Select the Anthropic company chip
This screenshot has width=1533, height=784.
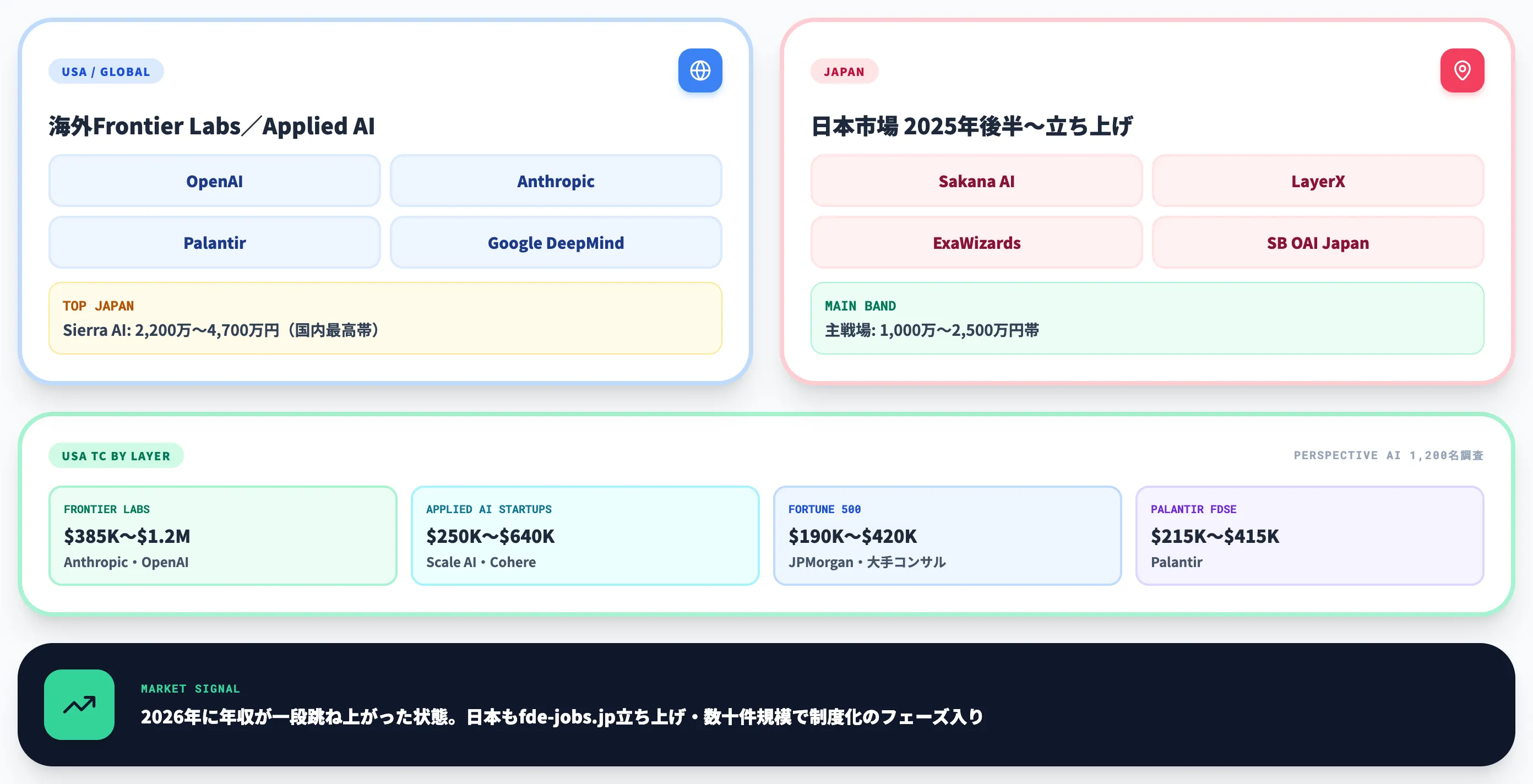click(x=555, y=181)
